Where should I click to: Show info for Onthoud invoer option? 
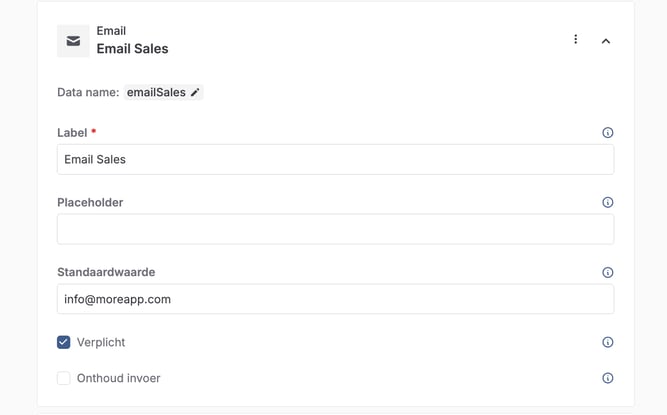pyautogui.click(x=608, y=379)
